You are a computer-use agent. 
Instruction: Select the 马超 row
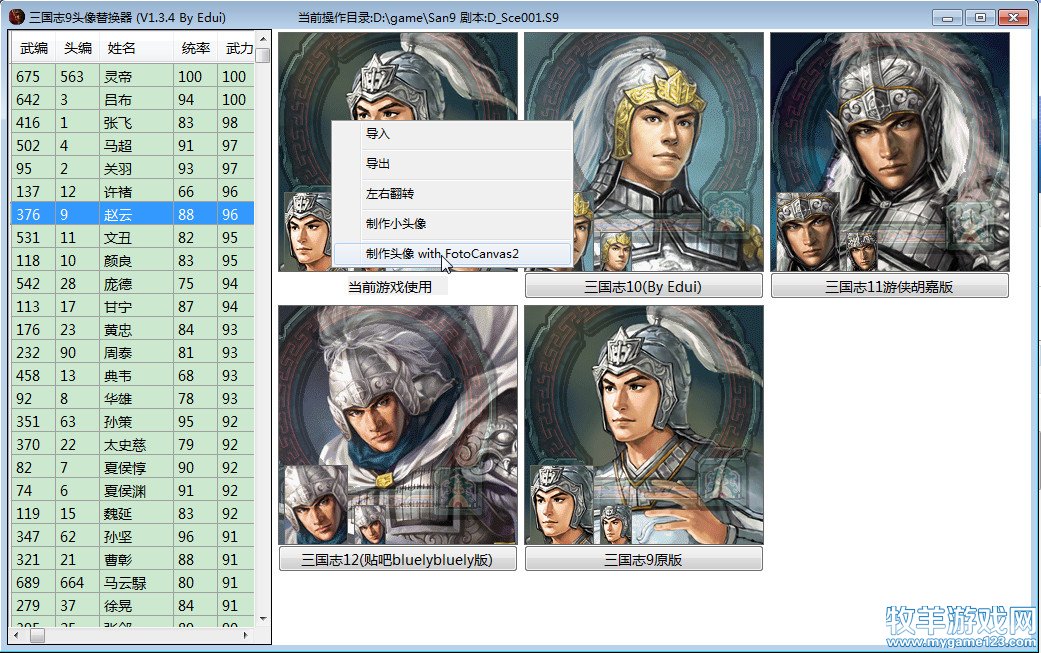[133, 145]
